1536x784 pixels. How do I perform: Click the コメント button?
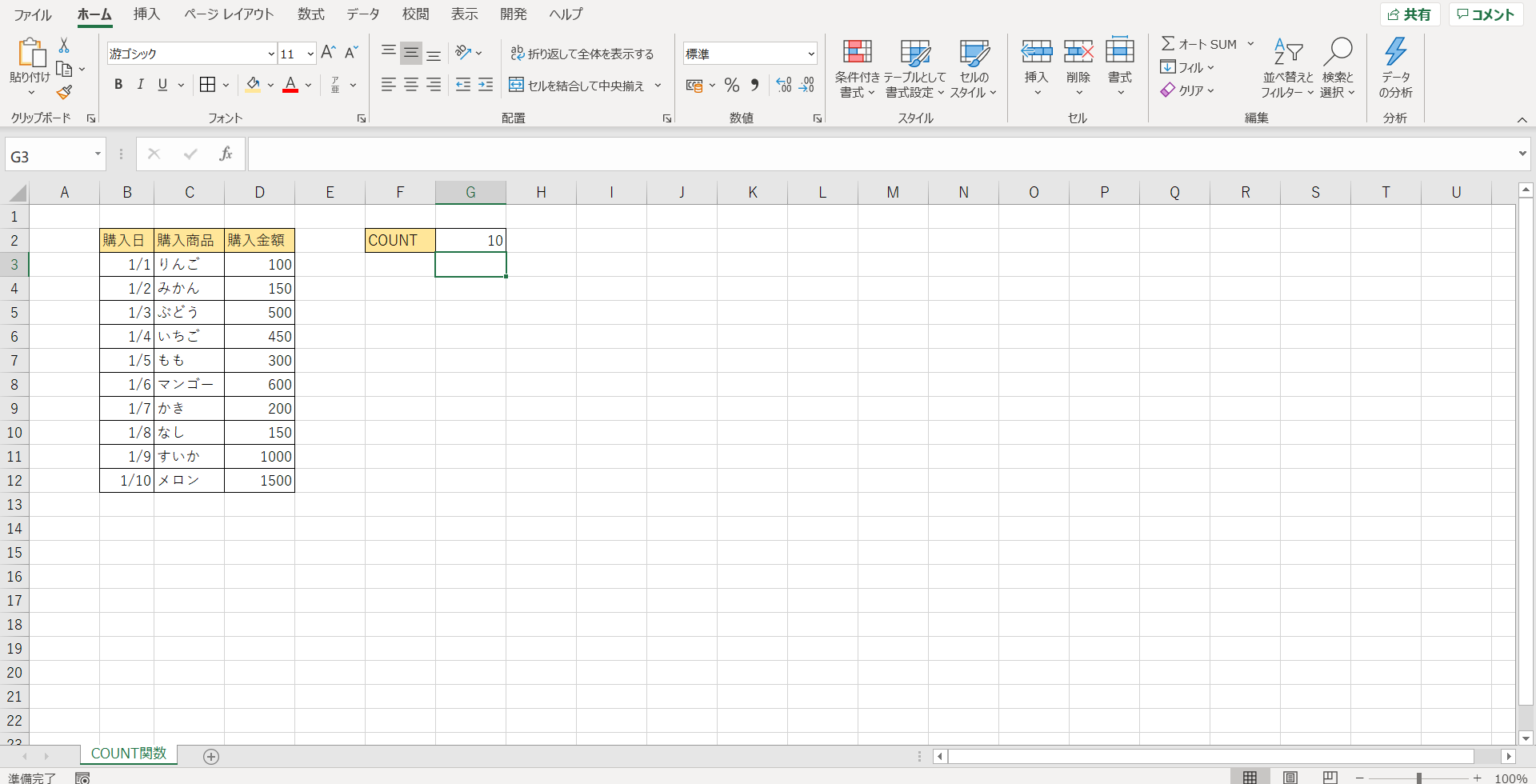click(1485, 14)
